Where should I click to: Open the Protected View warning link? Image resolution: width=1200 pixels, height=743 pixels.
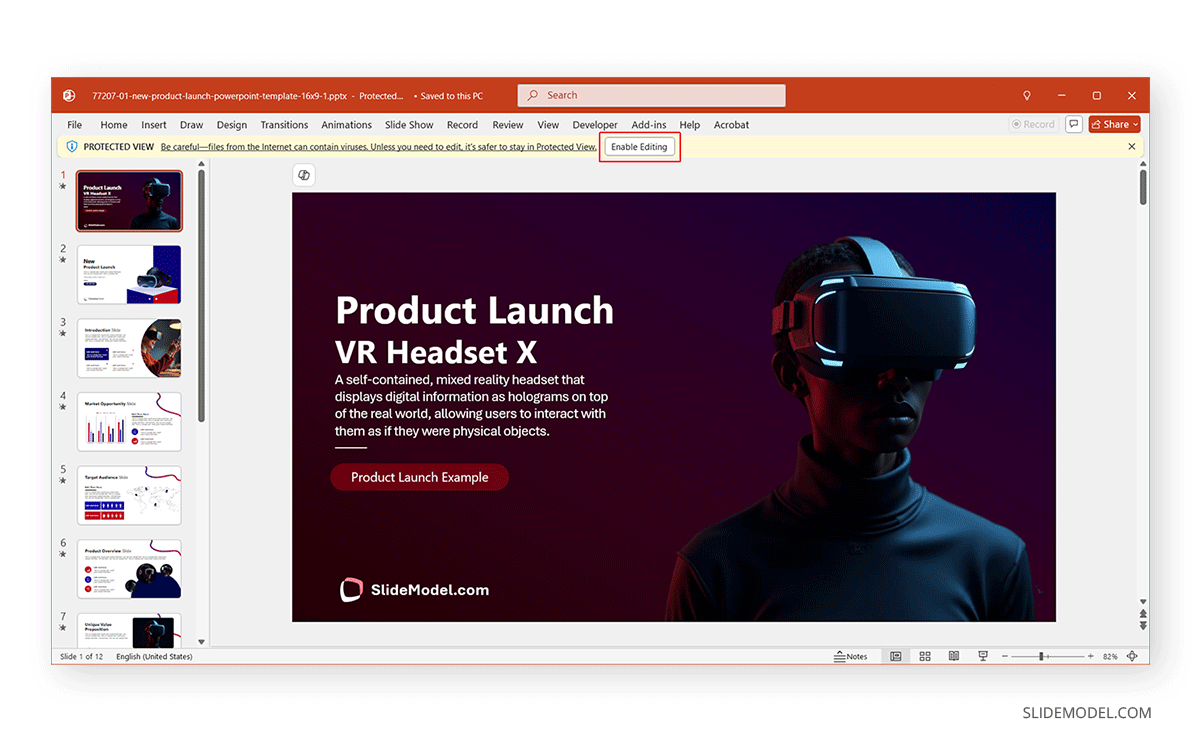(x=380, y=146)
